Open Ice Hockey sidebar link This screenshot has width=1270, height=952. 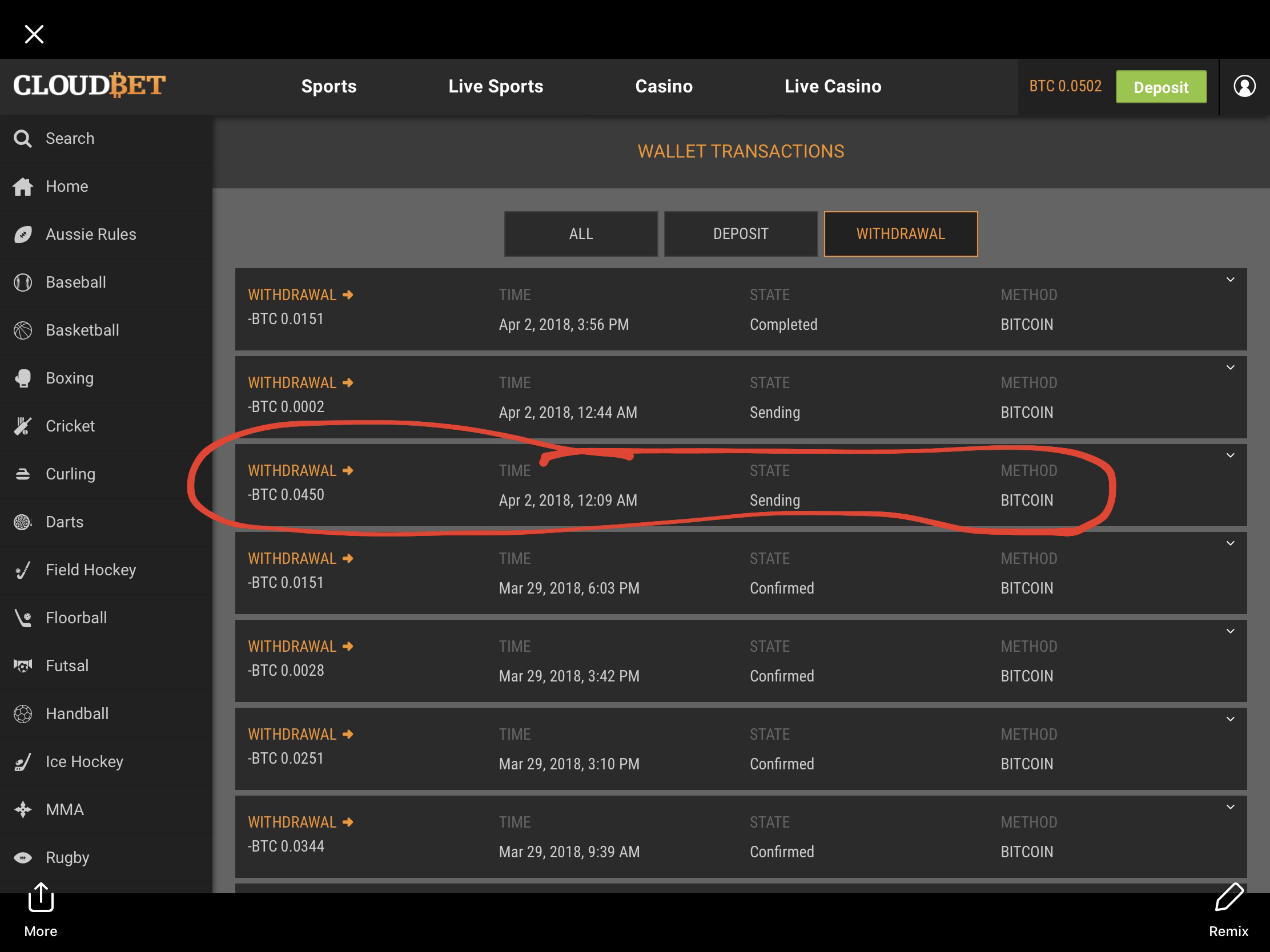pyautogui.click(x=85, y=761)
